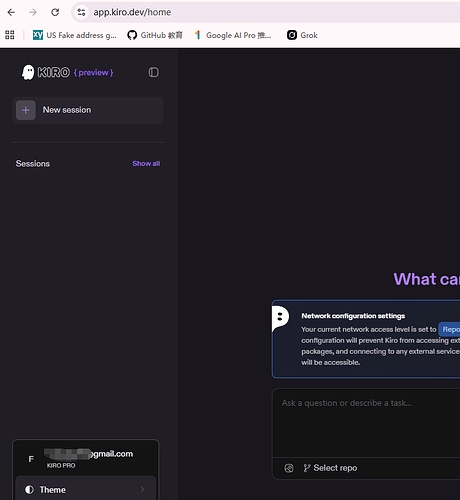Click the browser forward arrow
This screenshot has height=500, width=460.
point(33,13)
